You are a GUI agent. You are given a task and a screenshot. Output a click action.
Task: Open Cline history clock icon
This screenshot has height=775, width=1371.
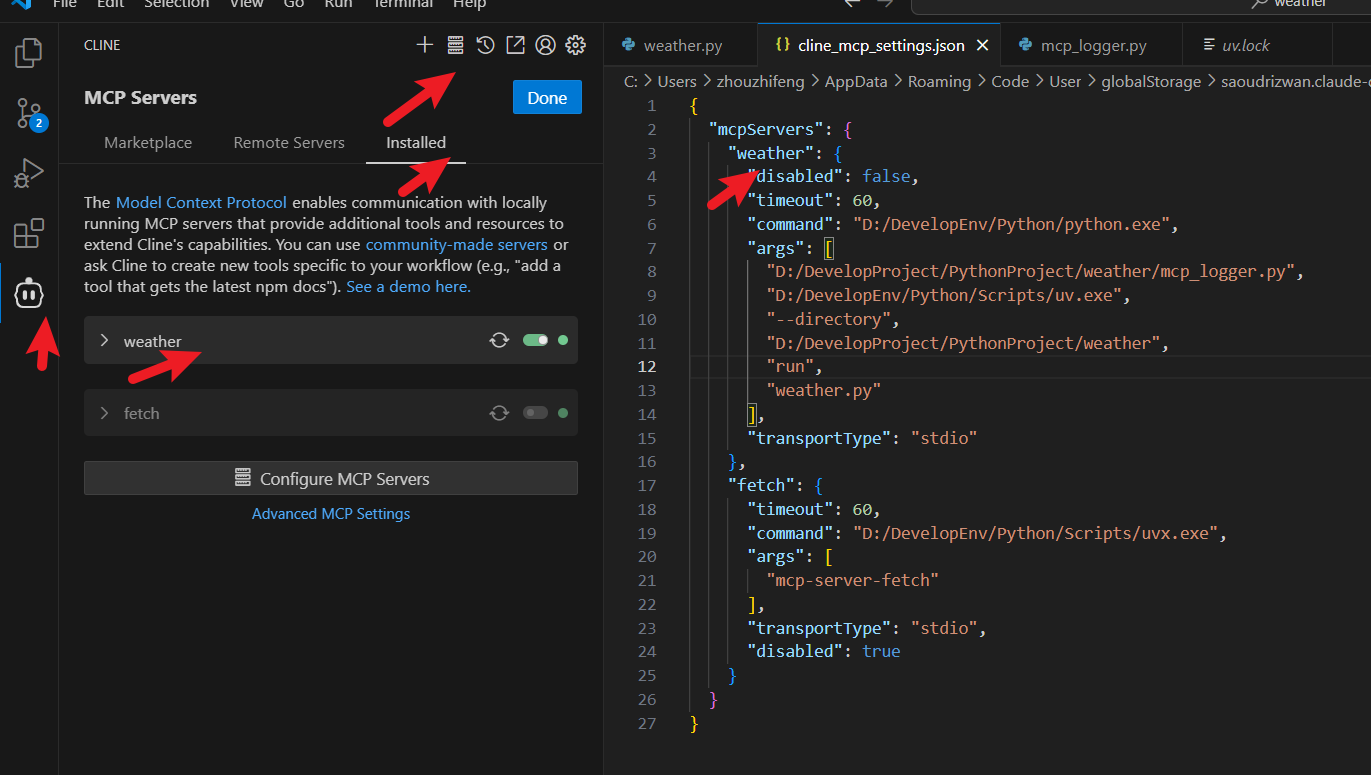pos(485,45)
